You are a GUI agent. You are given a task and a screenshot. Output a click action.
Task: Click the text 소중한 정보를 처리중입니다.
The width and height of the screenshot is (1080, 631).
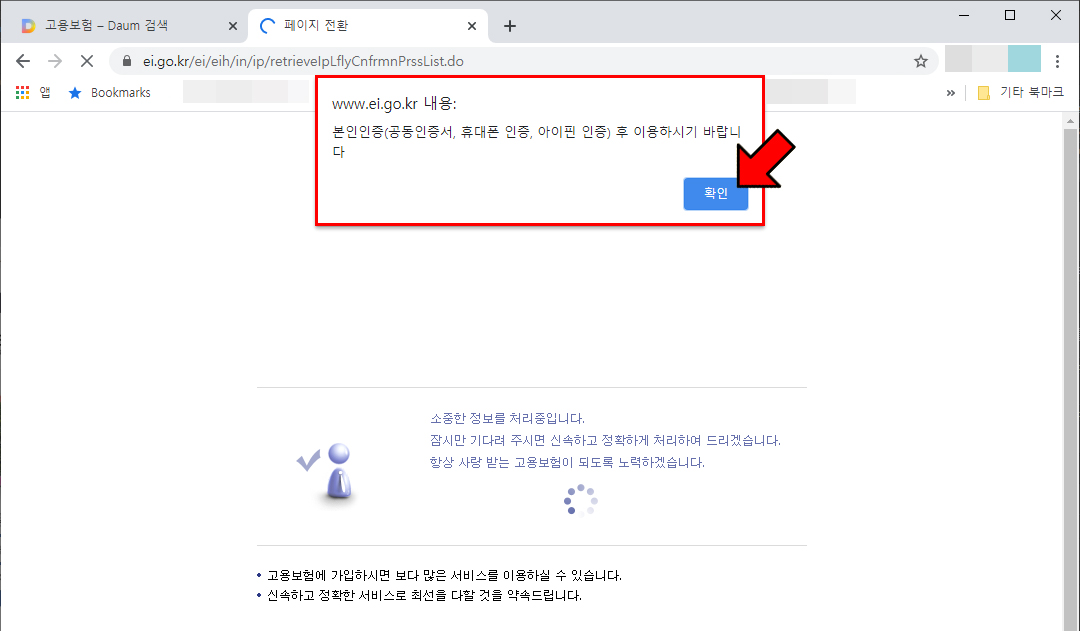point(508,418)
